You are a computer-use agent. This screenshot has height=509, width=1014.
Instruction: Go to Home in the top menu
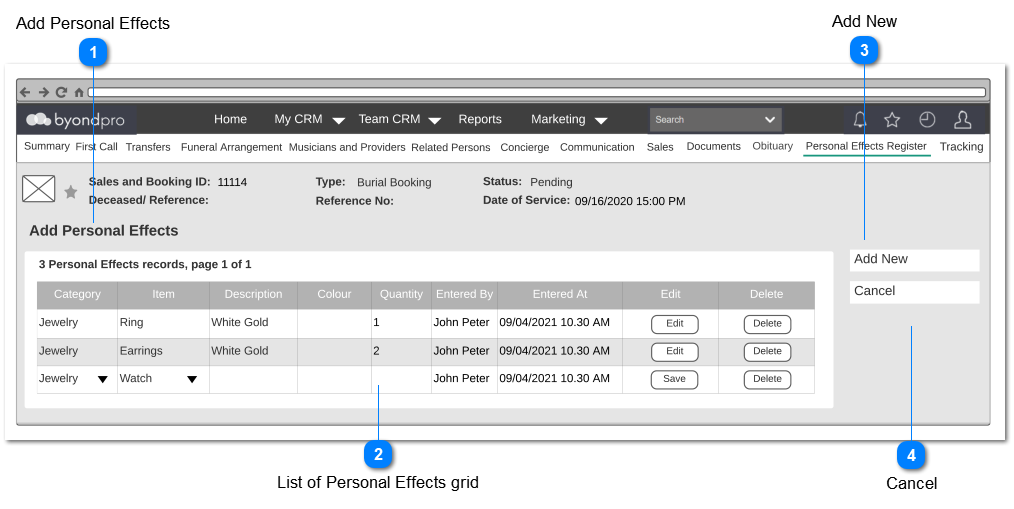(230, 120)
